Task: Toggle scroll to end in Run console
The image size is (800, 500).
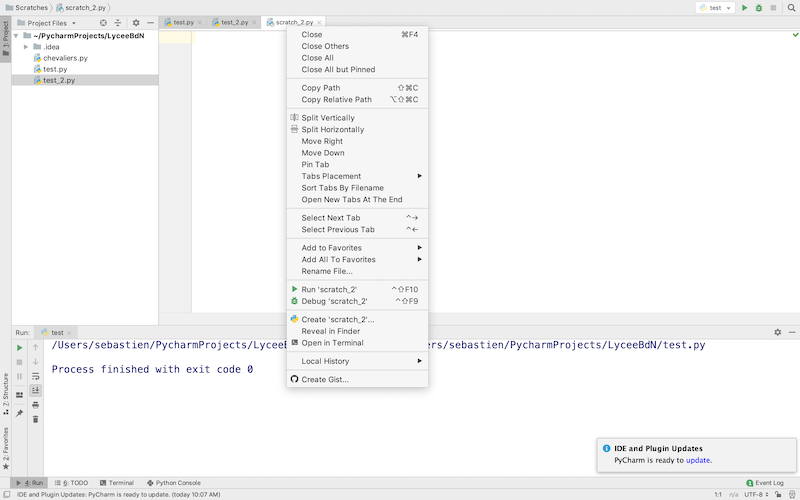Action: click(35, 390)
